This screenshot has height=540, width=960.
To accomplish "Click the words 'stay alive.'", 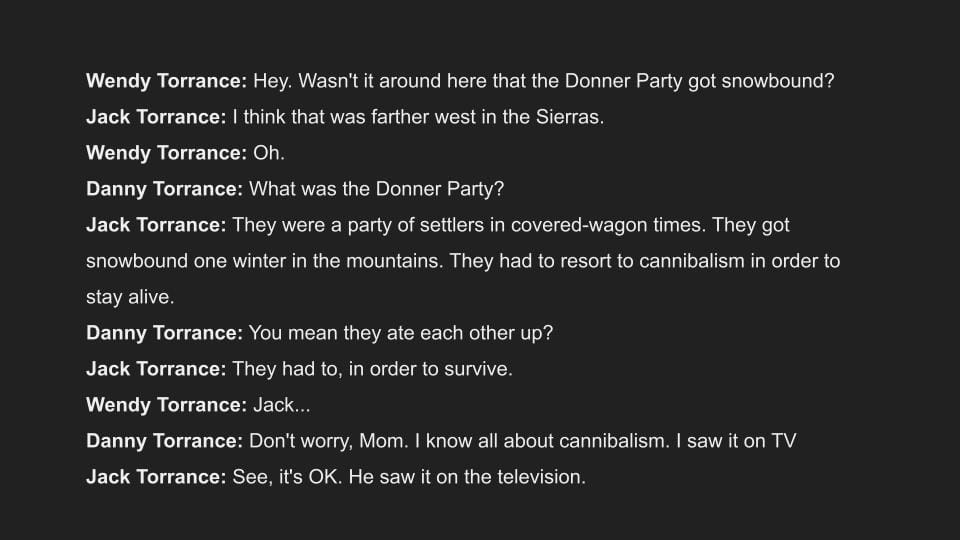I will point(130,298).
